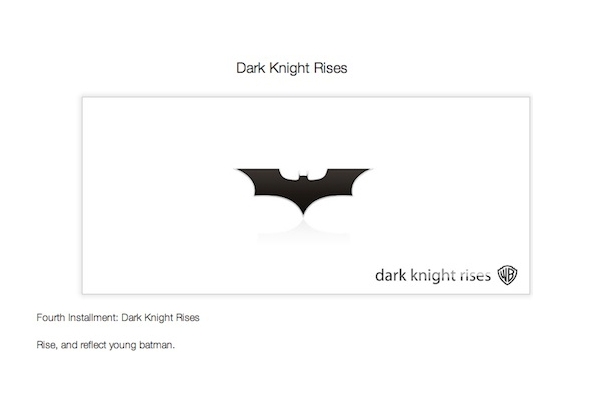Viewport: 600px width, 400px height.
Task: Select the 'Dark Knight Rises' page heading
Action: (292, 69)
